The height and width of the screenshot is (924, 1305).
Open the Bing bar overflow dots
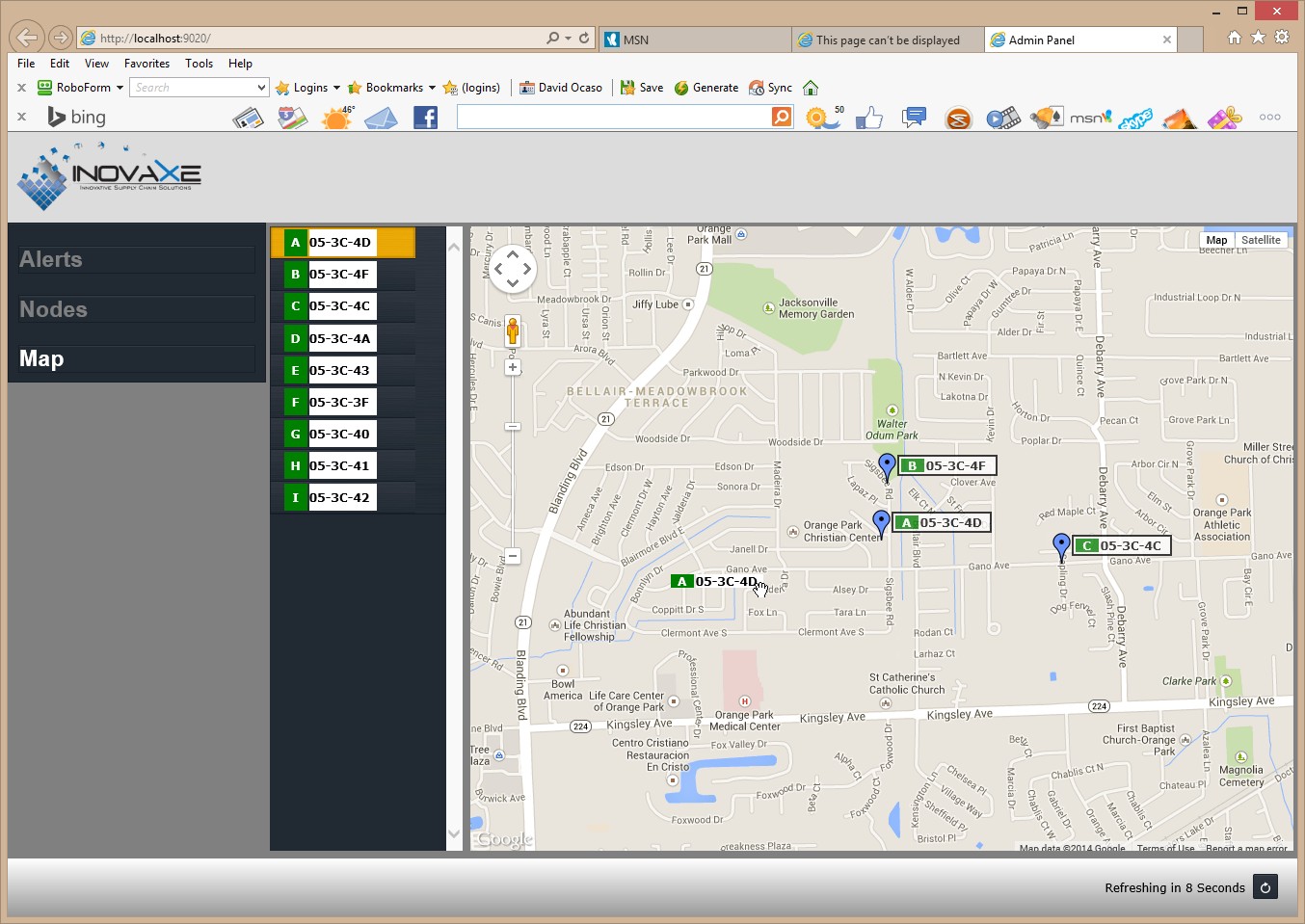click(x=1270, y=118)
